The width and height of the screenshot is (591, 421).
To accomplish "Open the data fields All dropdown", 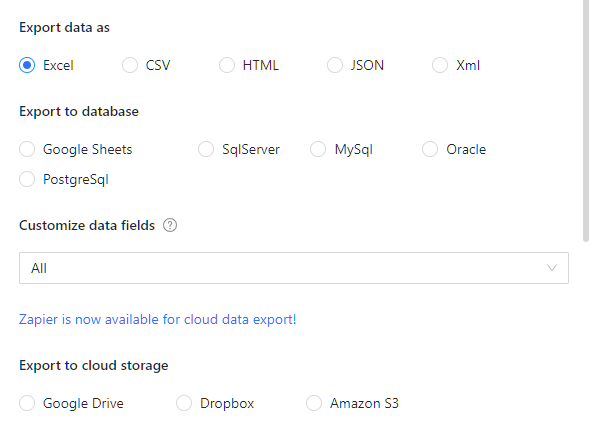I will [x=294, y=268].
